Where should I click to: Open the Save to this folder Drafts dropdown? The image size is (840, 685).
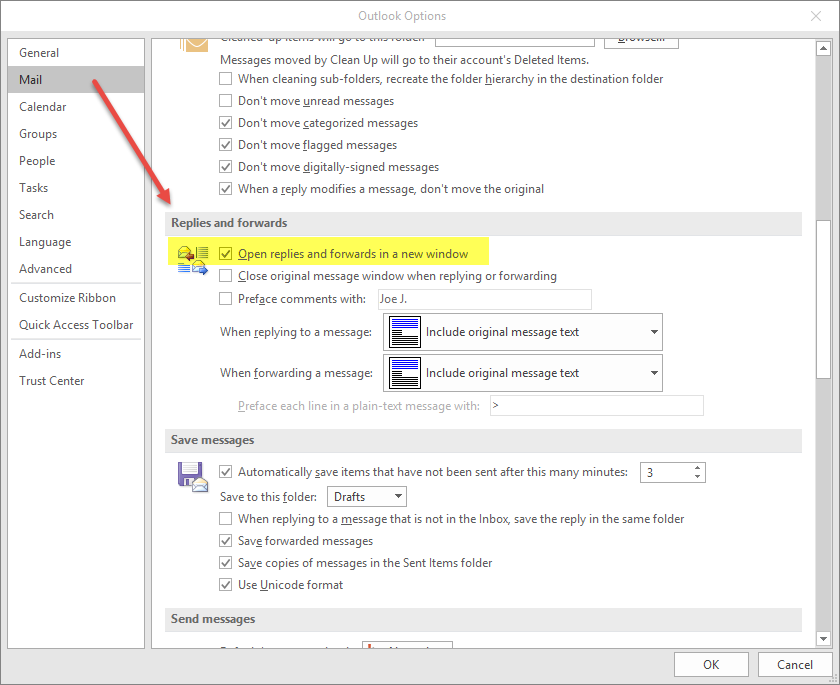[x=367, y=496]
